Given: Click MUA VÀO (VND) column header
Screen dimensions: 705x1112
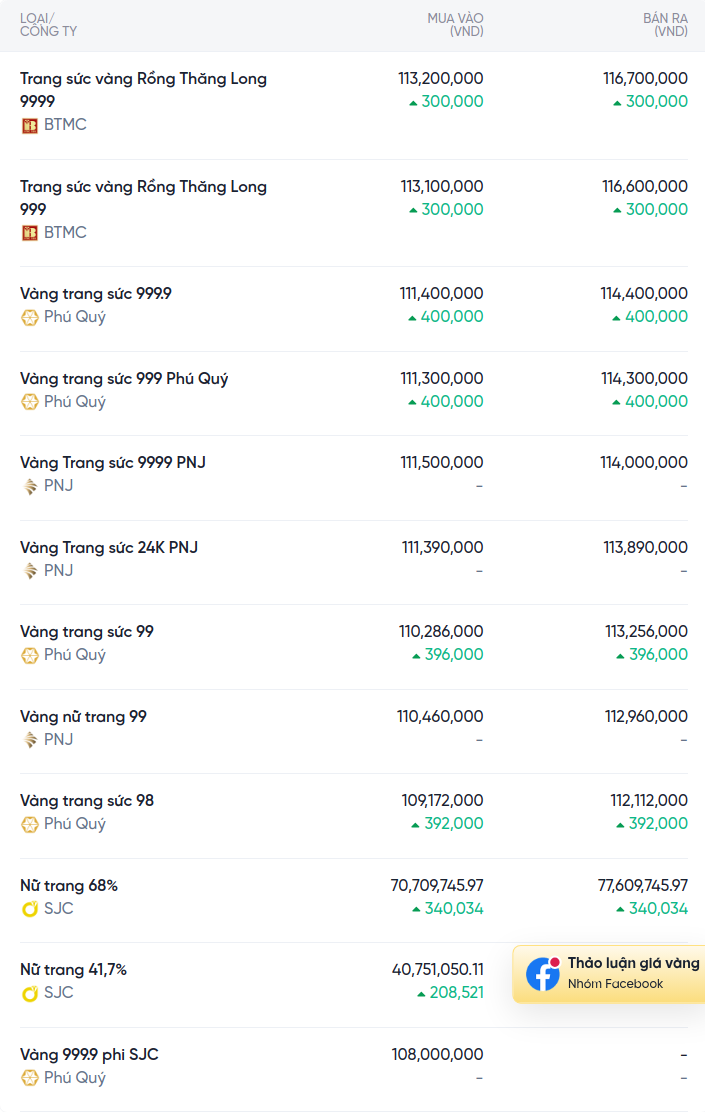Looking at the screenshot, I should [455, 25].
